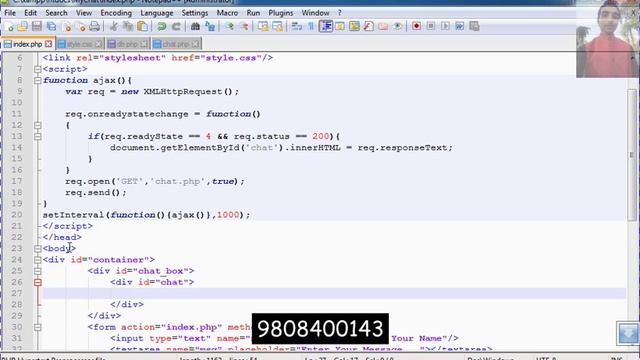Click the macro playback icon
Viewport: 640px width, 360px height.
(445, 26)
